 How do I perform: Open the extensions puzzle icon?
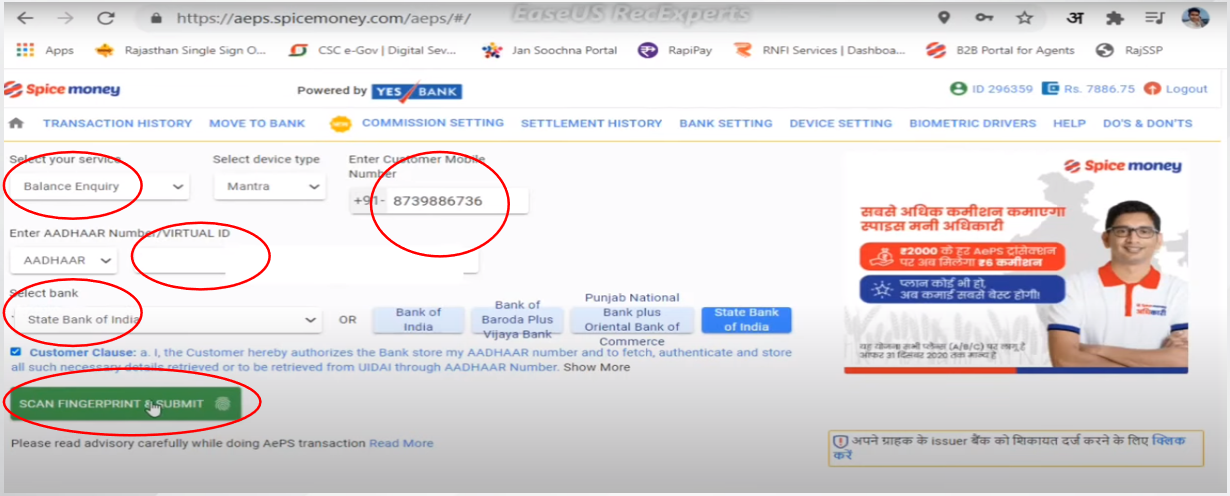pos(1115,18)
